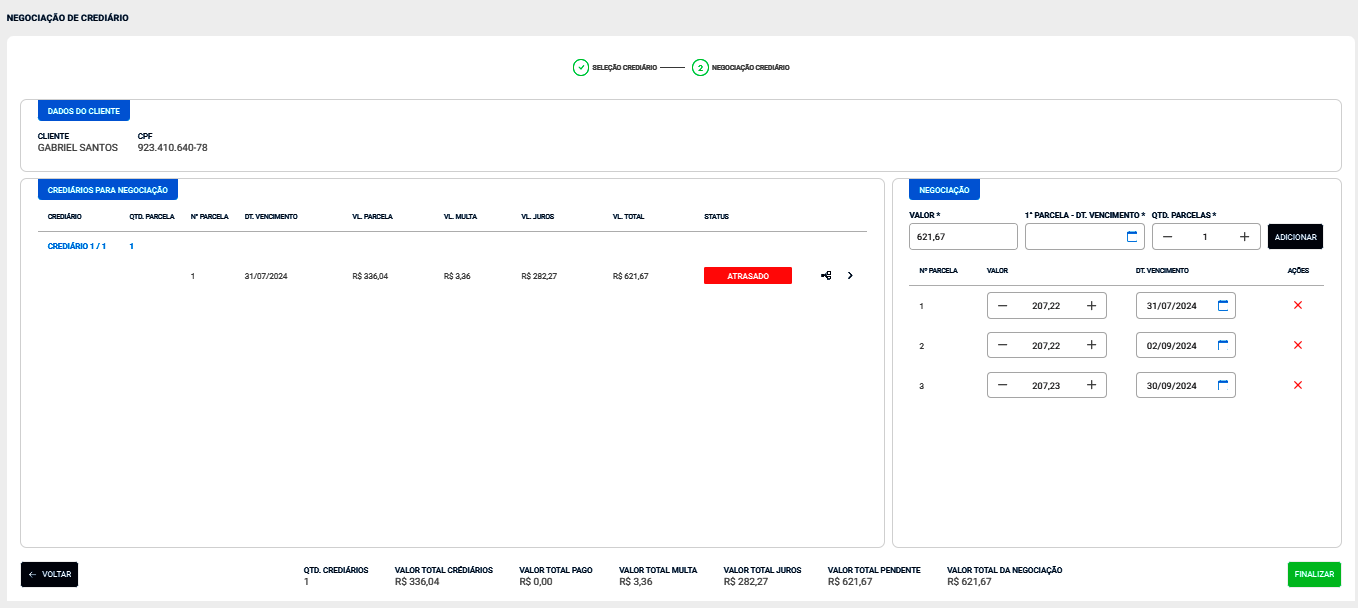Delete installment 1 with red X
This screenshot has height=608, width=1358.
(1298, 305)
